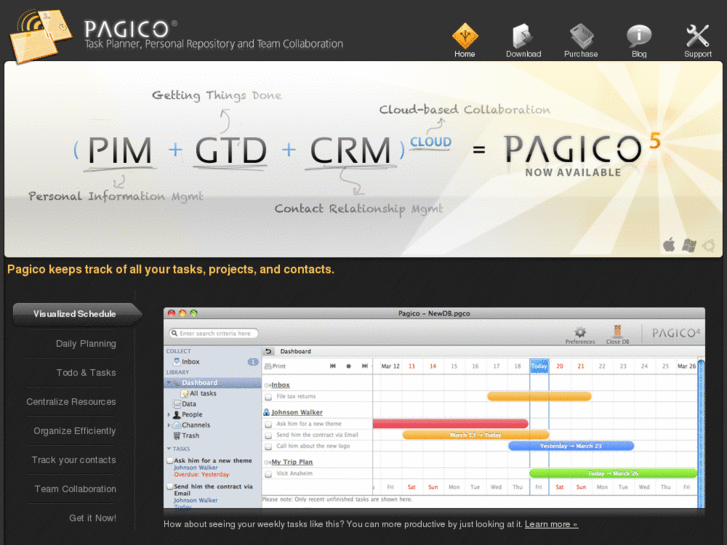Switch to Daily Planning tab

[86, 344]
